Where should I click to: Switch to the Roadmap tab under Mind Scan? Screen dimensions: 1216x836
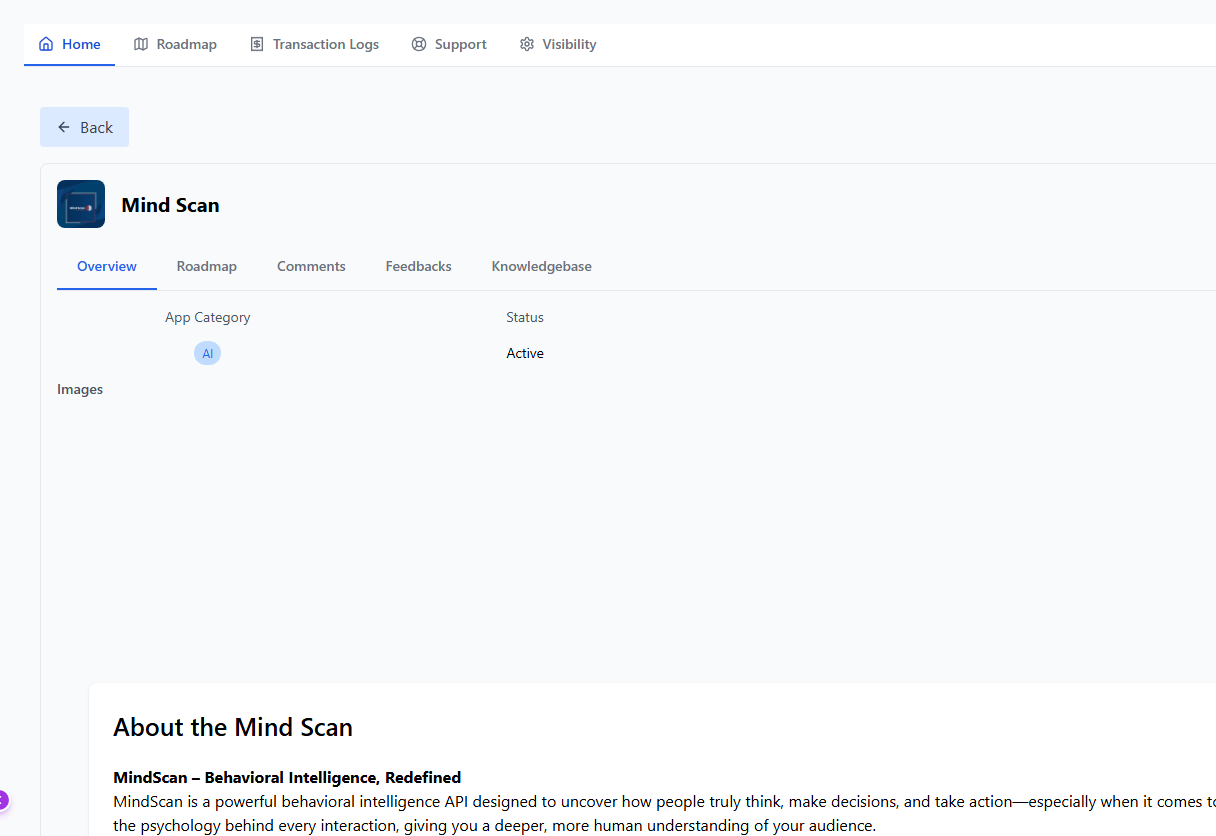pos(207,266)
